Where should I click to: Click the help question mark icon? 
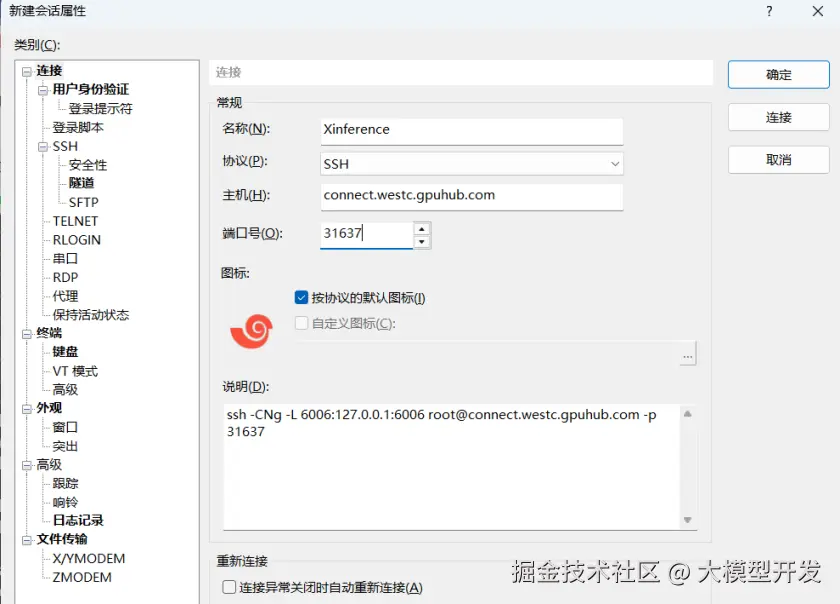[769, 11]
